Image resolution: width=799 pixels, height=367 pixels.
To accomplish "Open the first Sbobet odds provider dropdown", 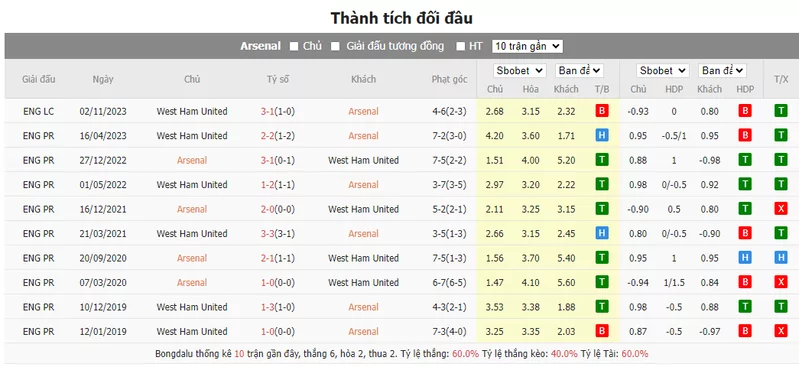I will [520, 71].
